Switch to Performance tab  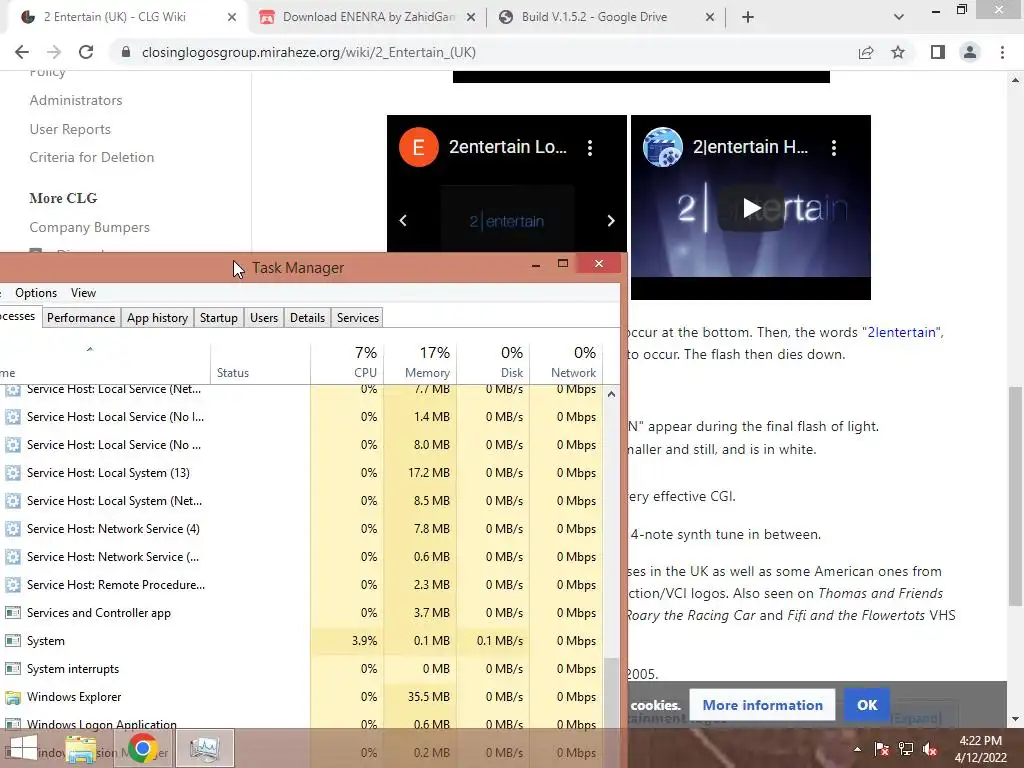tap(81, 318)
